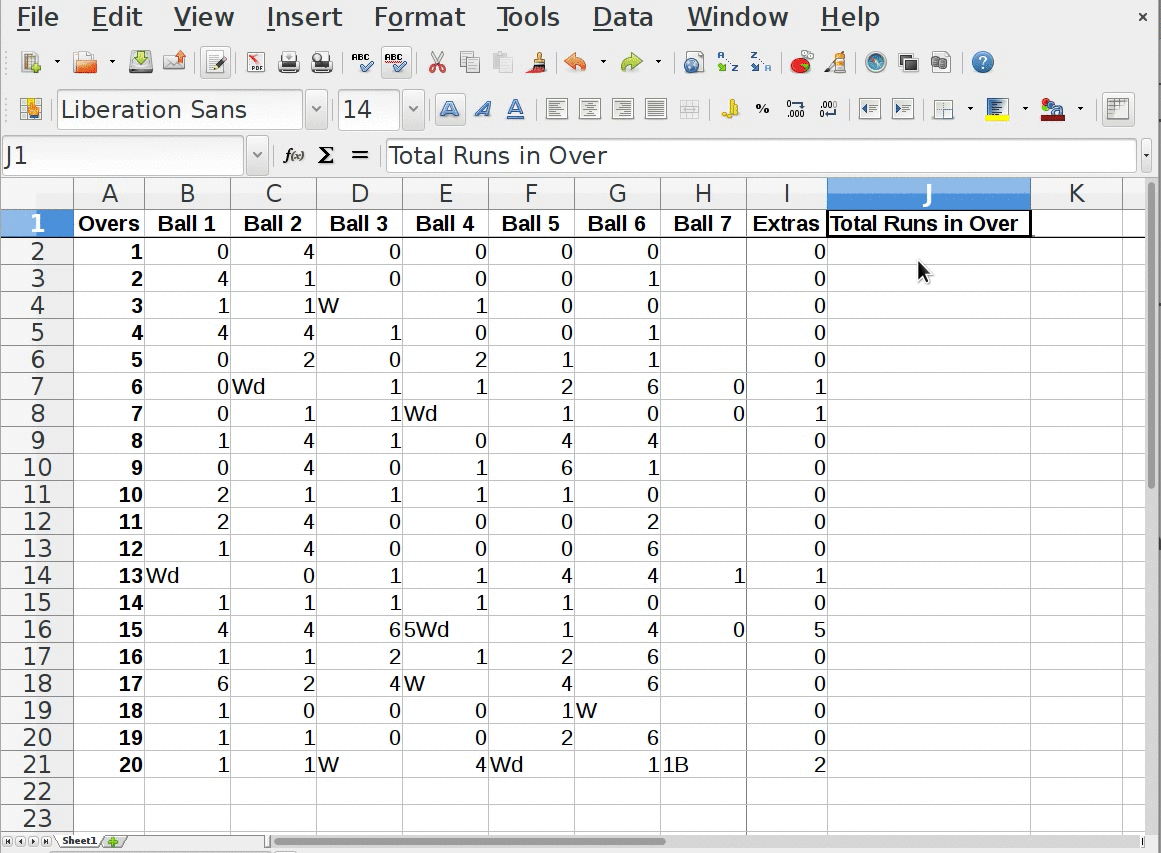Screen dimensions: 1161x853
Task: Open the Format menu
Action: tap(419, 18)
